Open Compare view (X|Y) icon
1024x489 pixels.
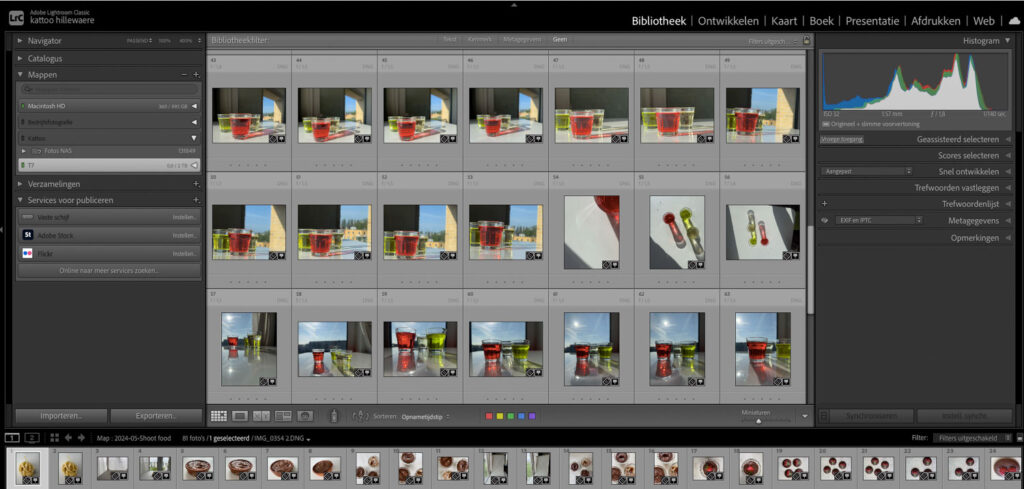click(261, 415)
